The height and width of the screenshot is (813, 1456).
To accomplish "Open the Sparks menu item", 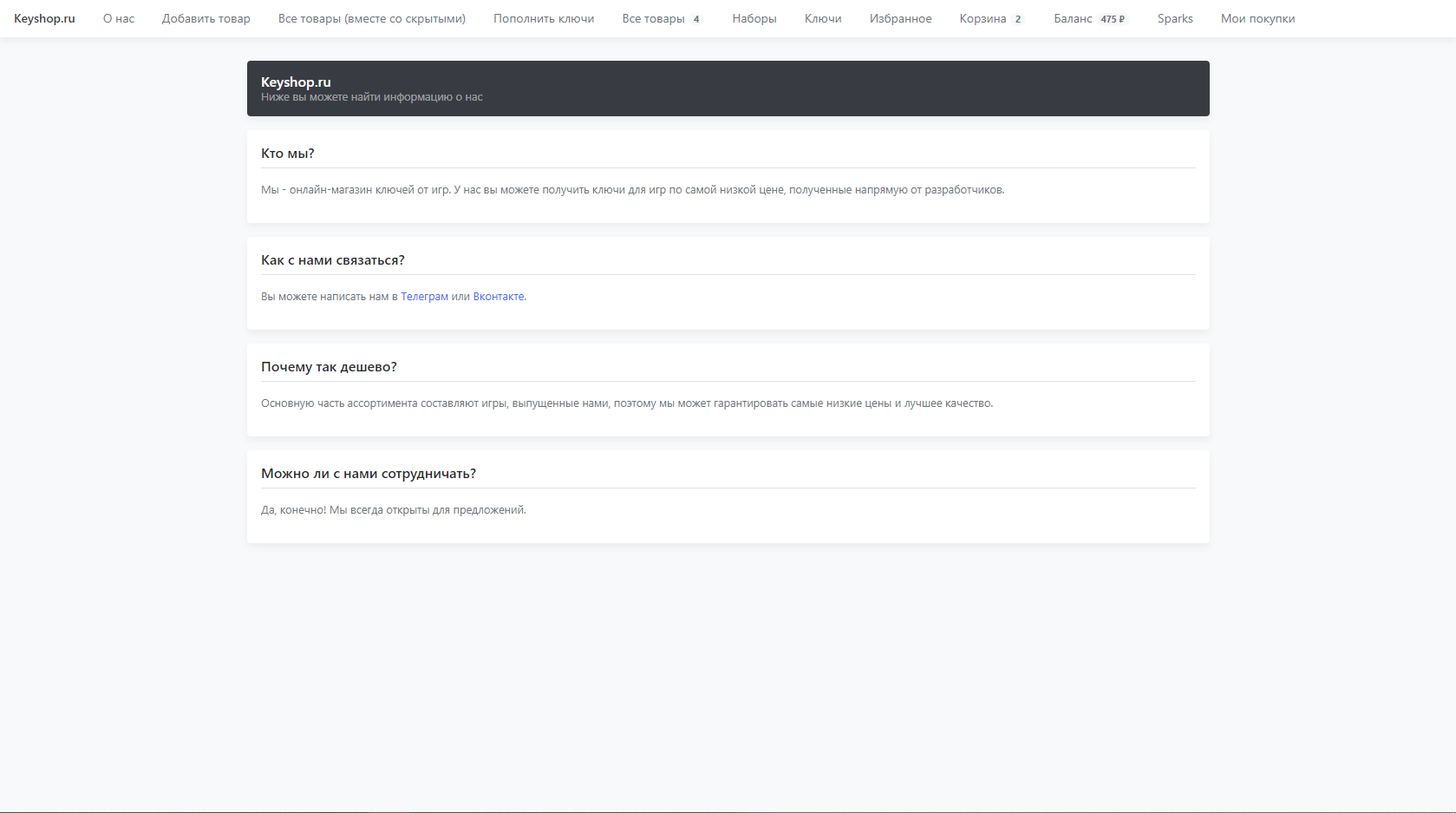I will (1174, 18).
